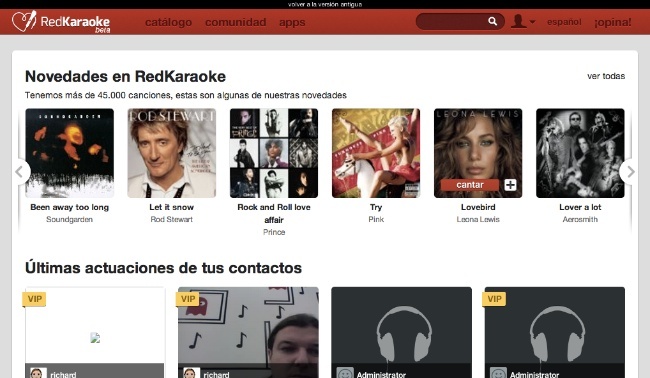Click artist name Aerosmith

point(580,219)
